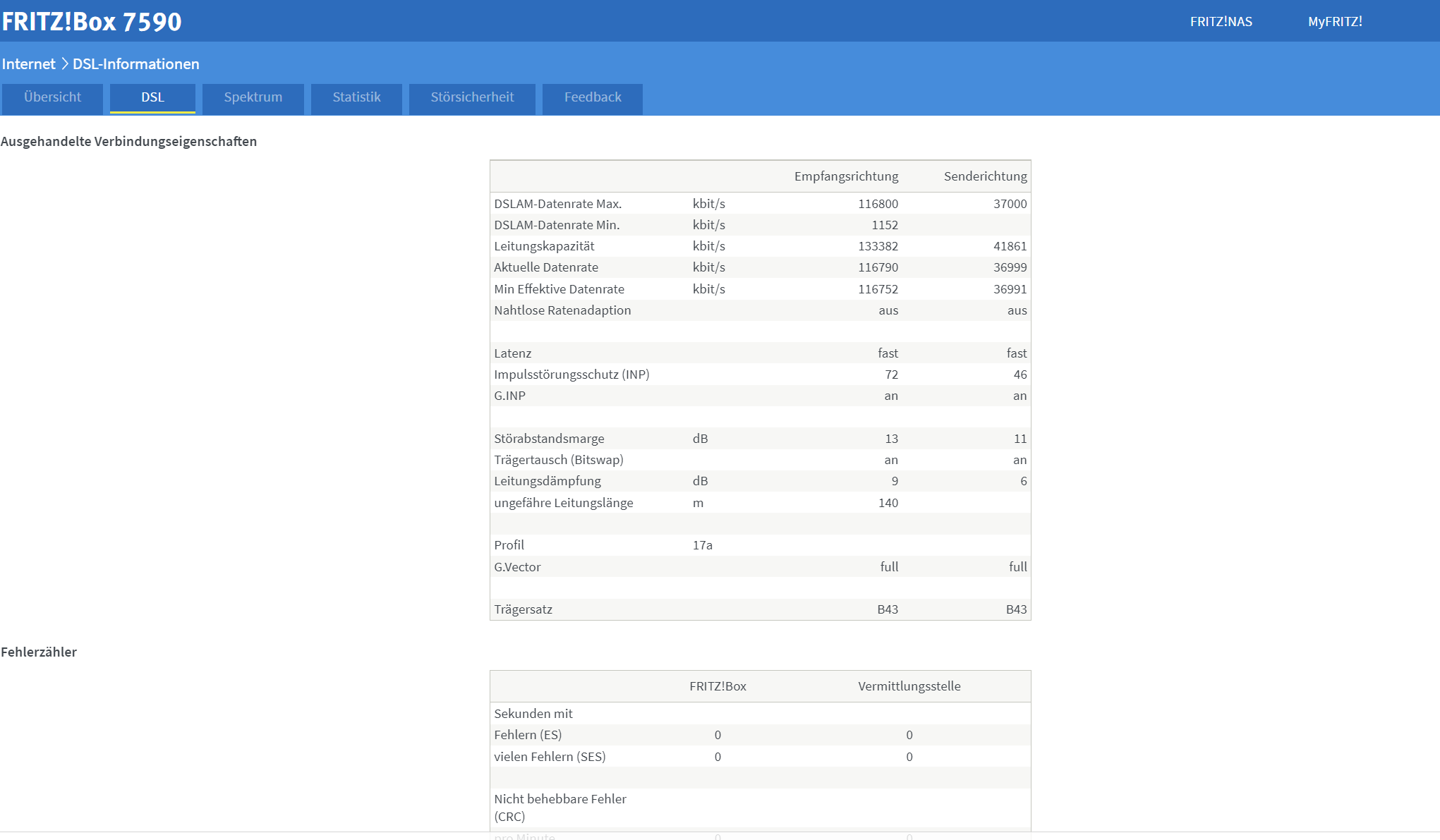This screenshot has width=1440, height=840.
Task: Go to the Störsicherheit tab
Action: click(x=472, y=97)
